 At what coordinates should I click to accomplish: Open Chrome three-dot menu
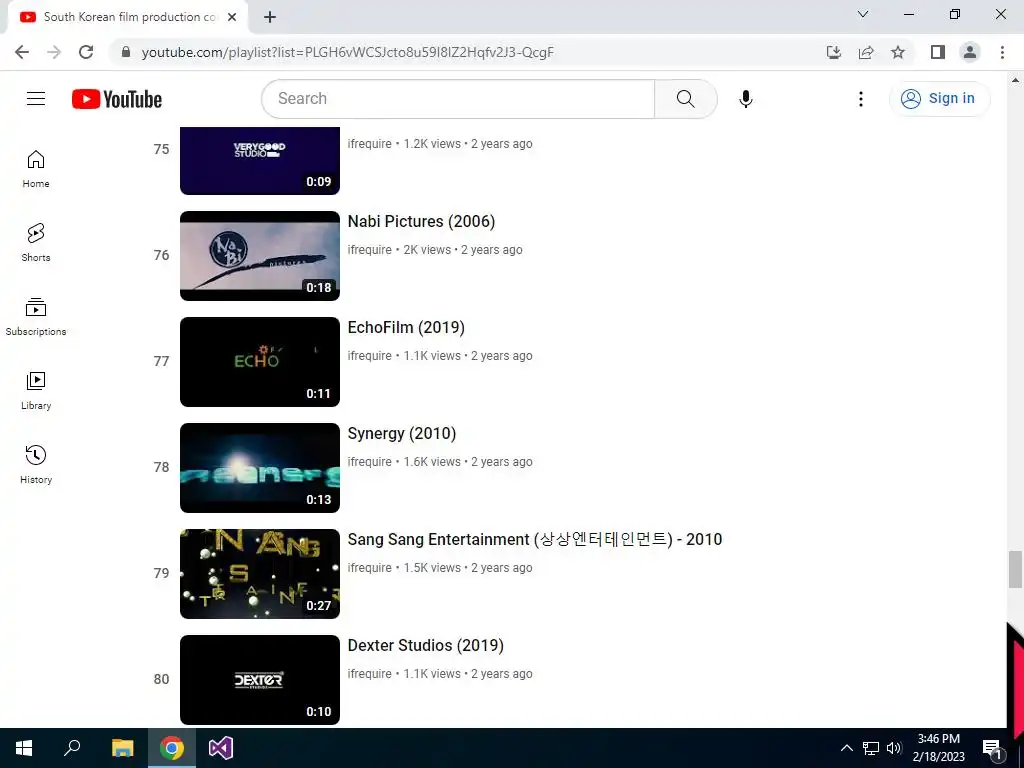pyautogui.click(x=1002, y=52)
